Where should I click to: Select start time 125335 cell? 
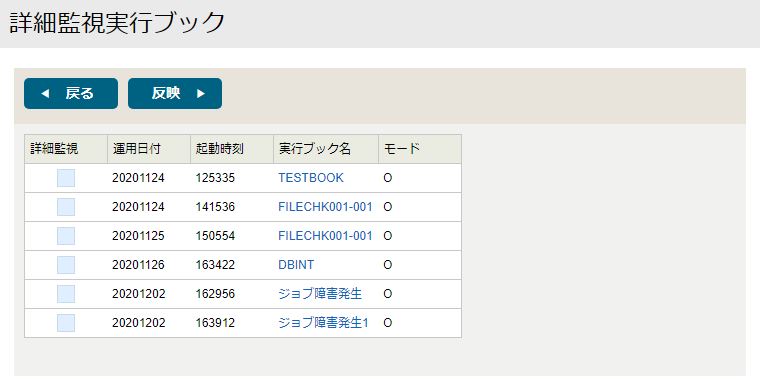click(x=215, y=178)
